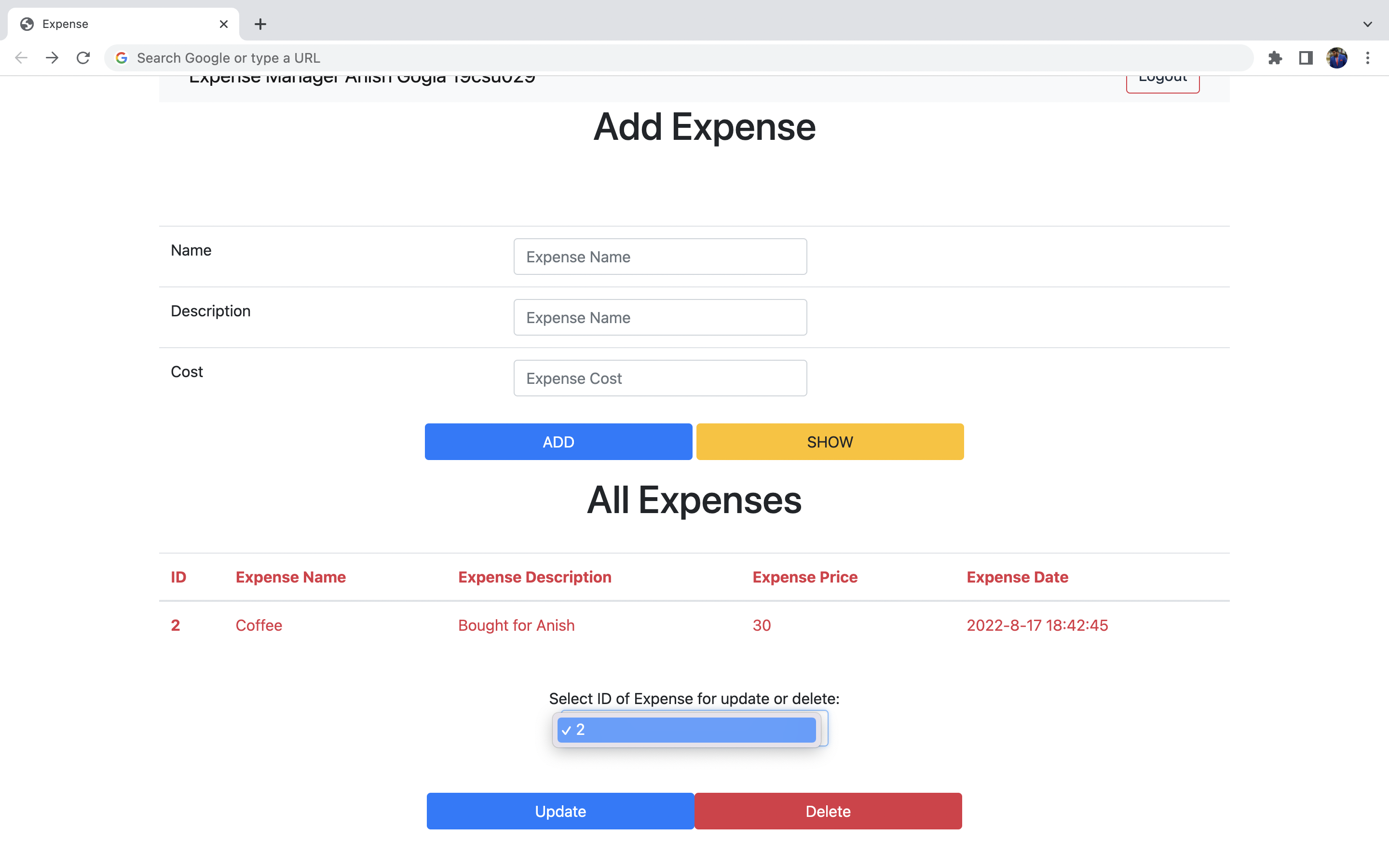Click into the Expense Cost field
This screenshot has width=1389, height=868.
click(x=660, y=379)
